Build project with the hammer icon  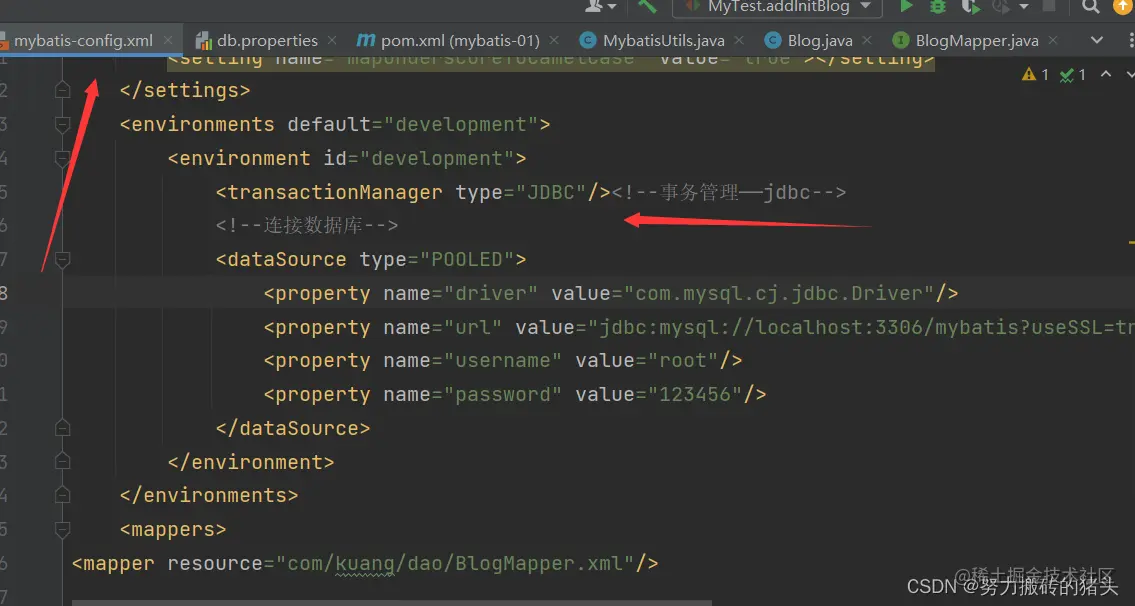[647, 7]
